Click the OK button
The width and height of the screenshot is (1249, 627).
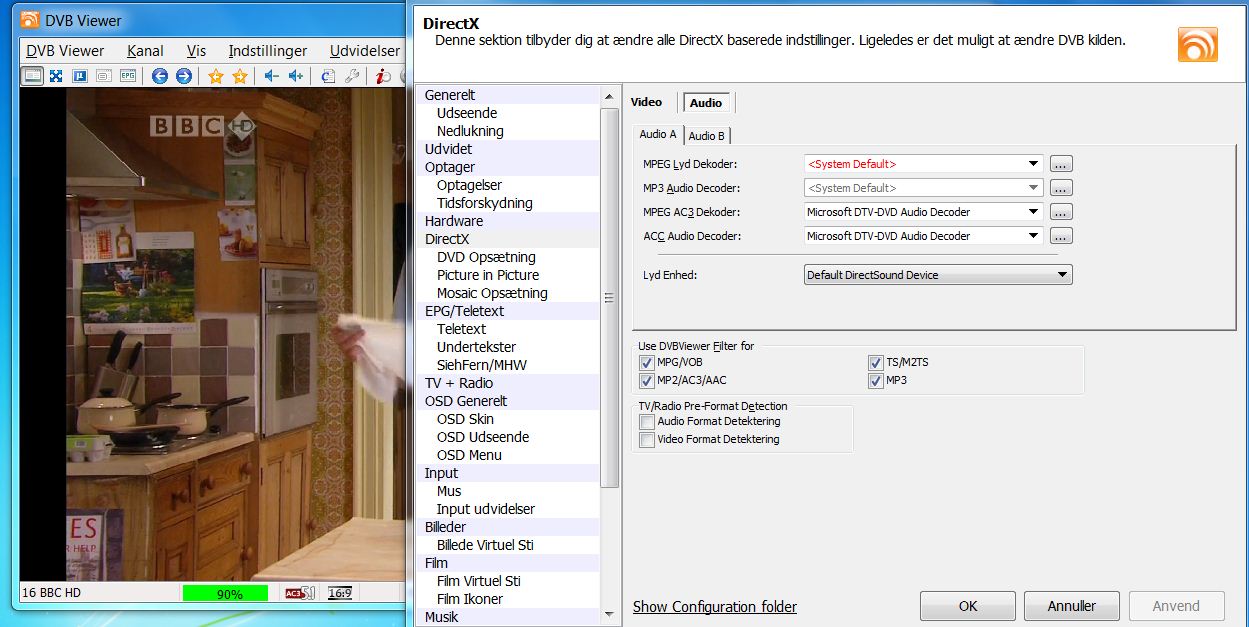click(968, 606)
